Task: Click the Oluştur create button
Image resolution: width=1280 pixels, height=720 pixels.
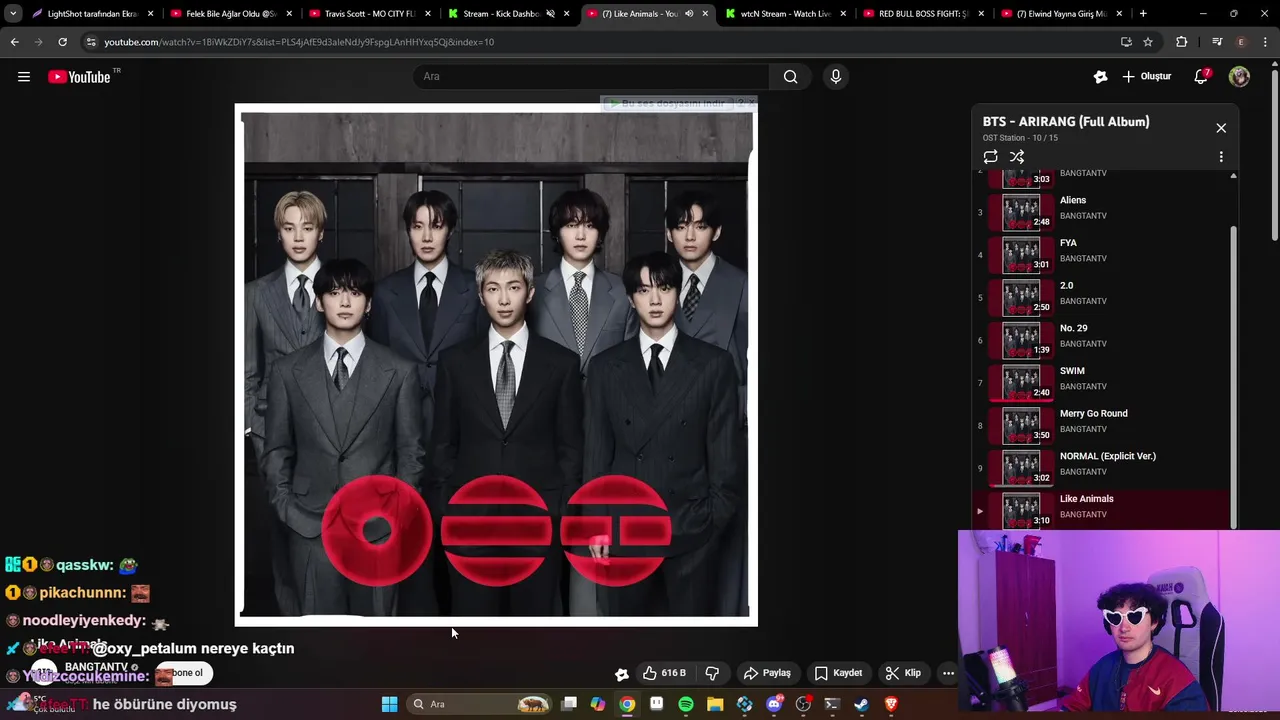Action: pyautogui.click(x=1146, y=76)
